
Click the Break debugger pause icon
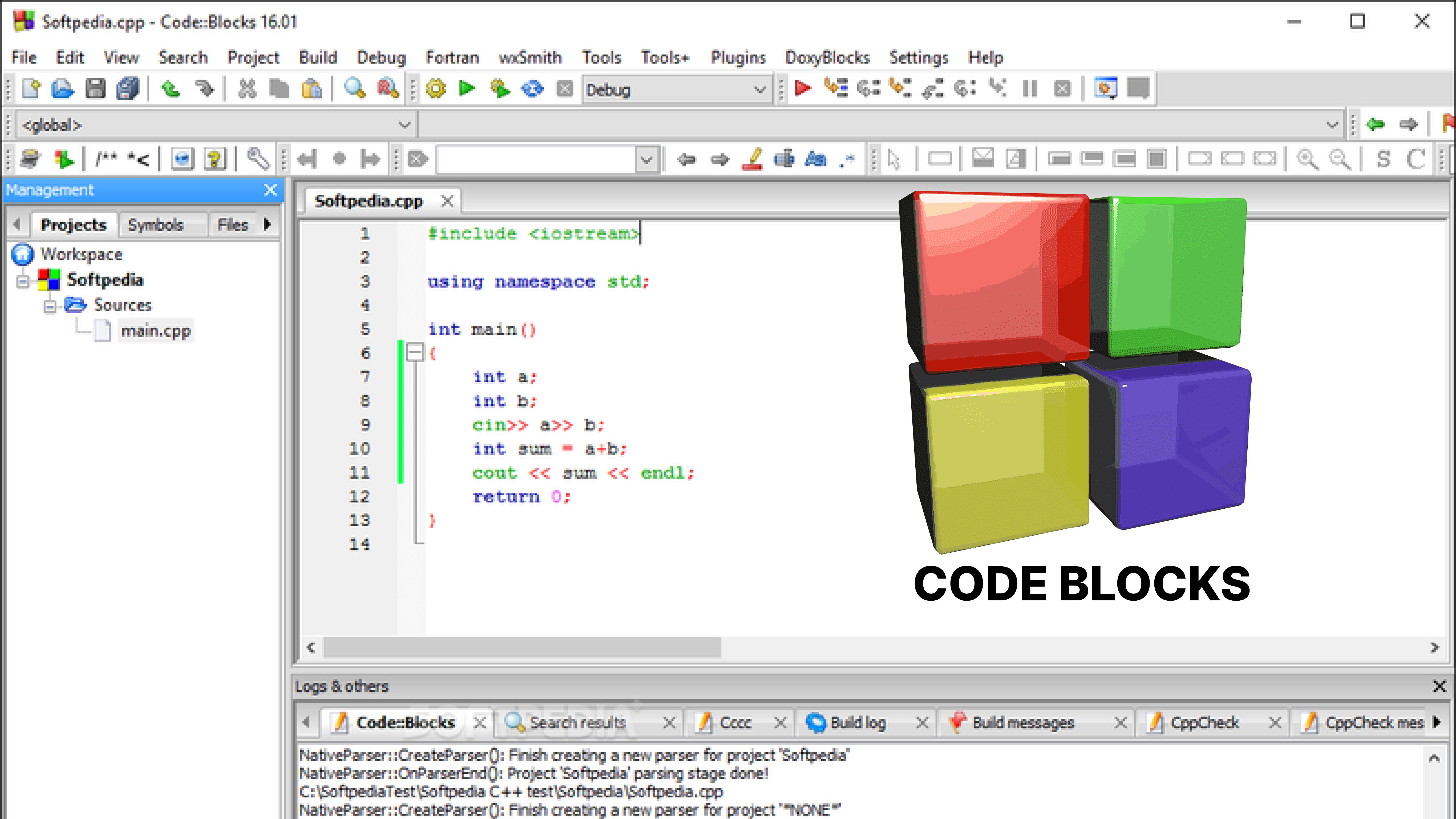point(1030,89)
